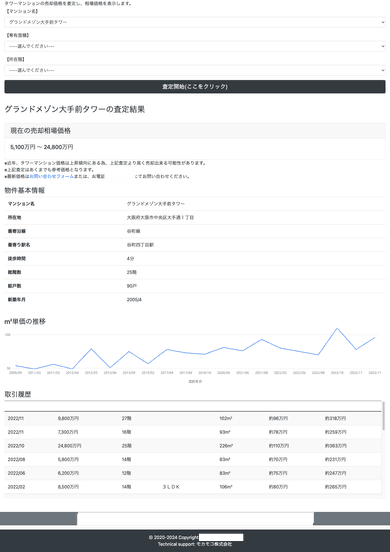Open the お問い合わせフォーム link
This screenshot has width=390, height=552.
[52, 176]
